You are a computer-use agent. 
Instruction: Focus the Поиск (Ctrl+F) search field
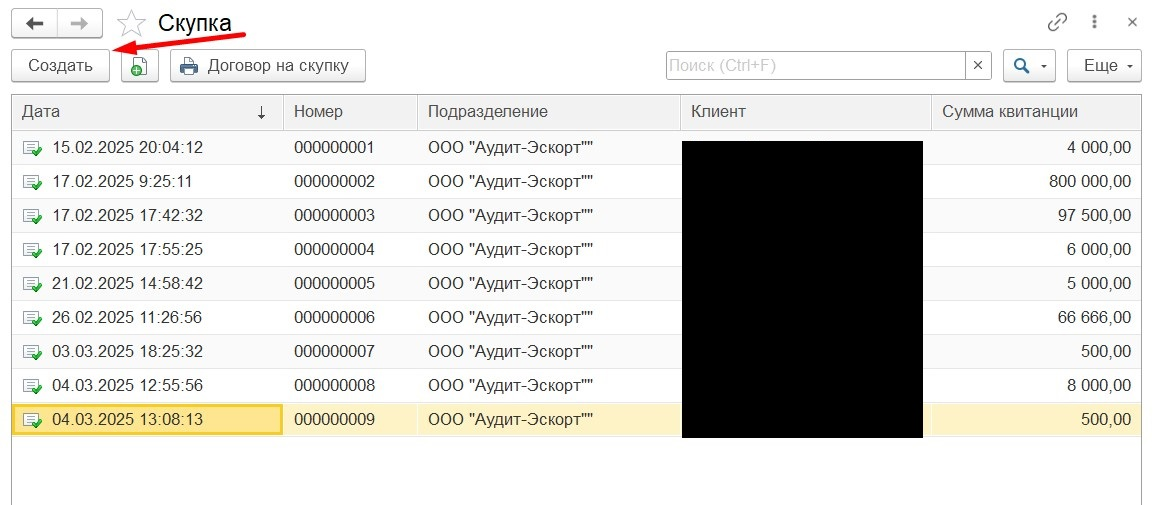click(x=816, y=66)
